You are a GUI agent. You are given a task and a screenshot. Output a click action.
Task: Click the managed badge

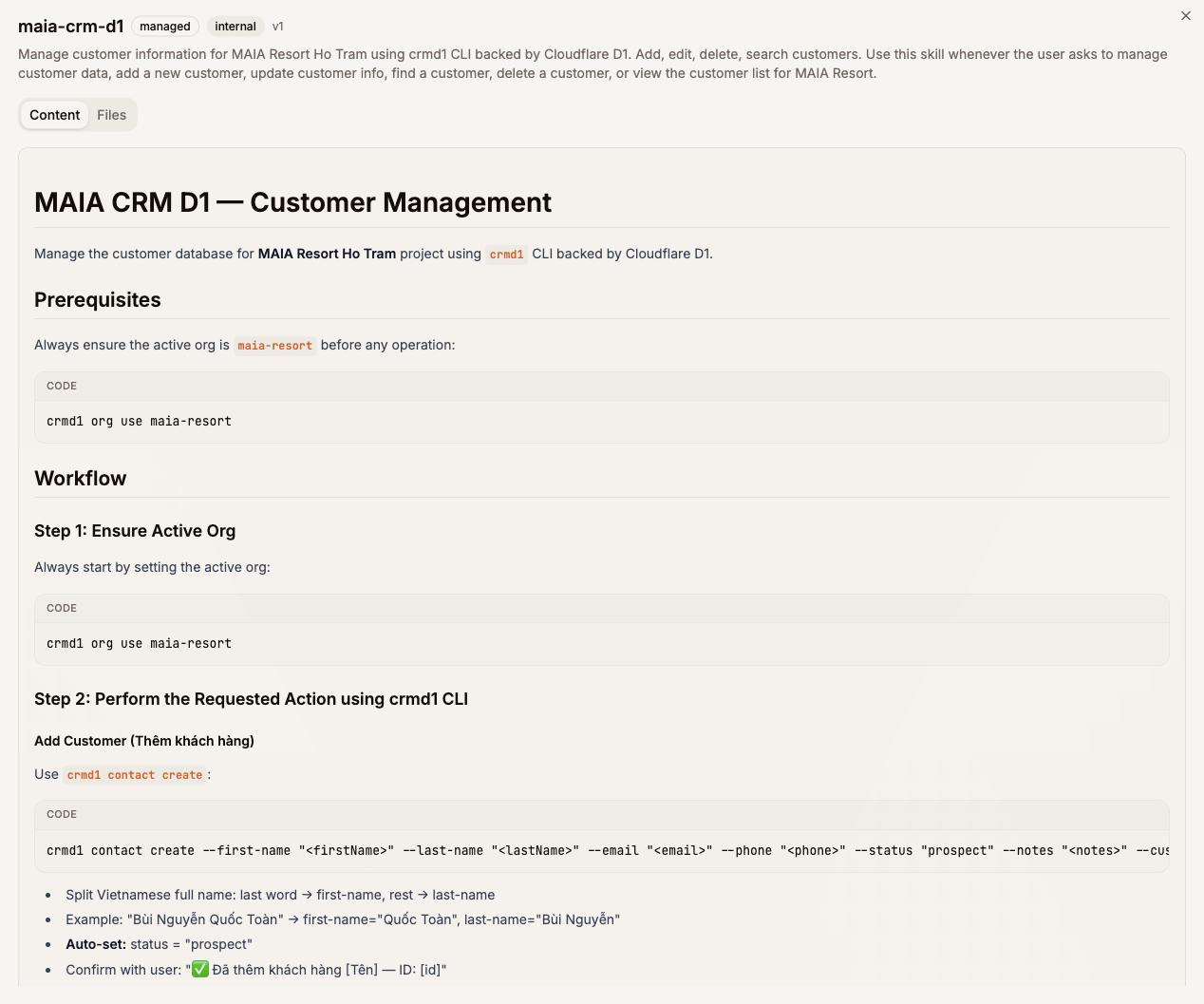pos(165,27)
